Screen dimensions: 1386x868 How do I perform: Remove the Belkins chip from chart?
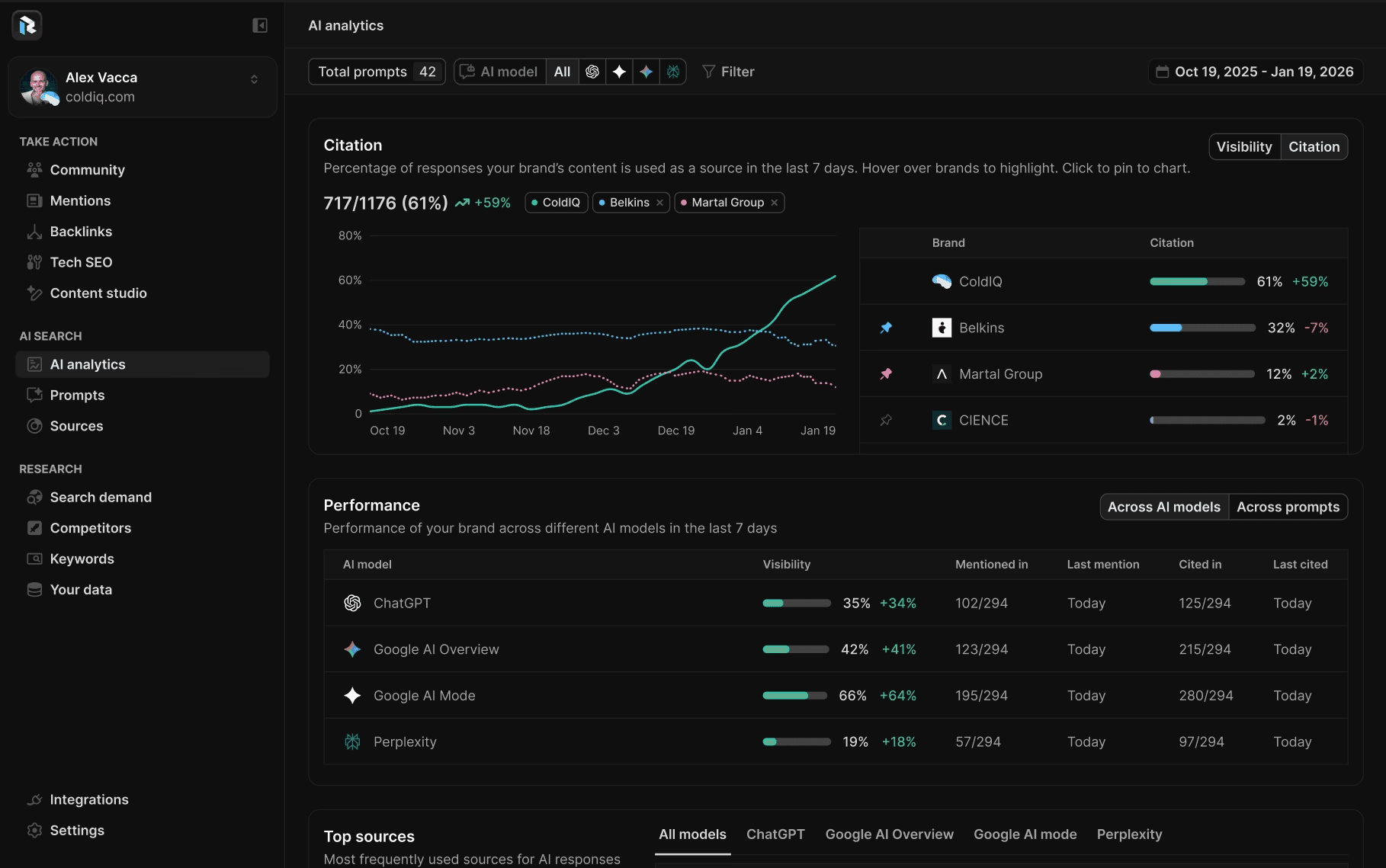point(660,203)
